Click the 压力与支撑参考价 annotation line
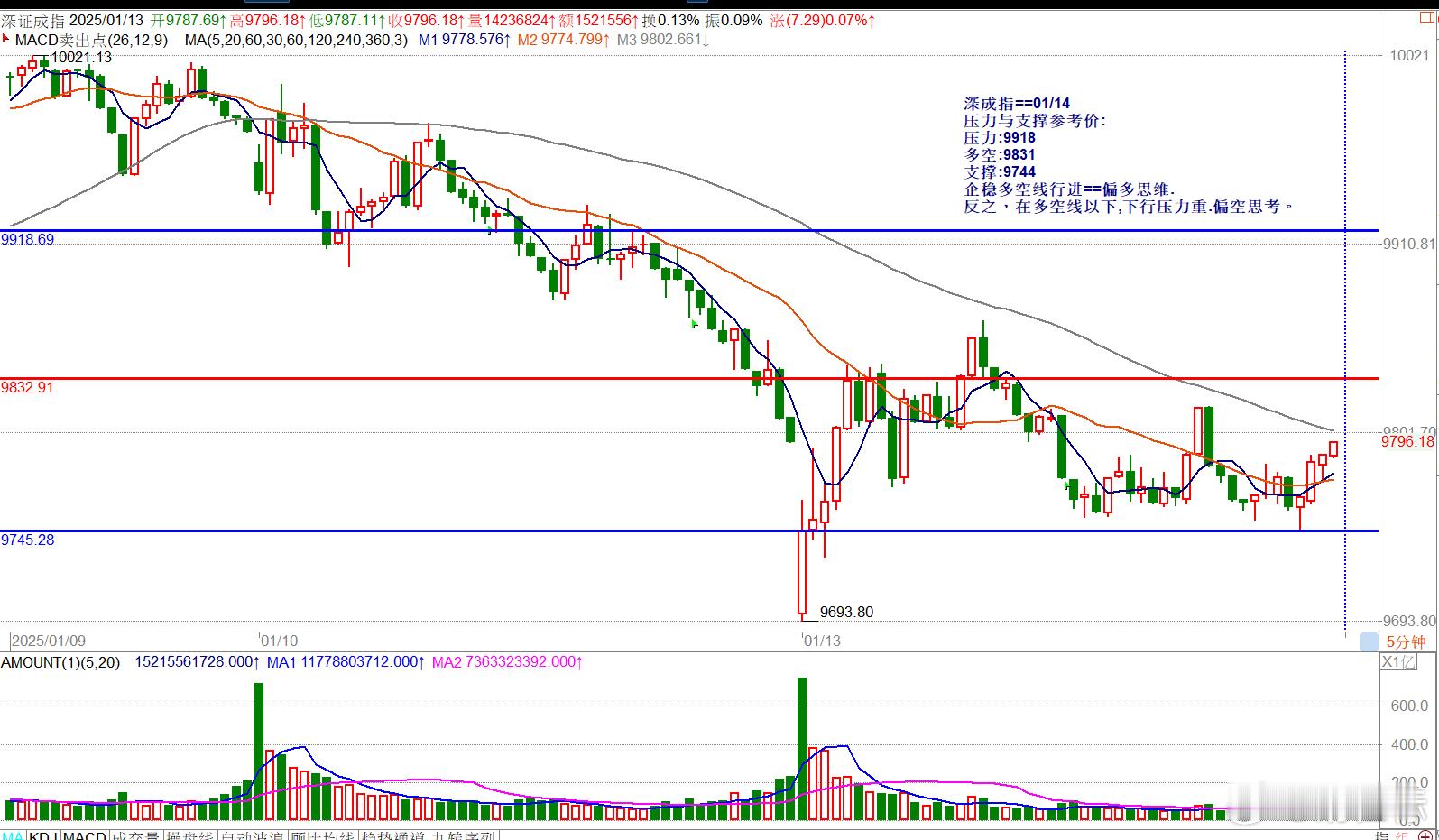This screenshot has height=840, width=1439. point(1035,121)
